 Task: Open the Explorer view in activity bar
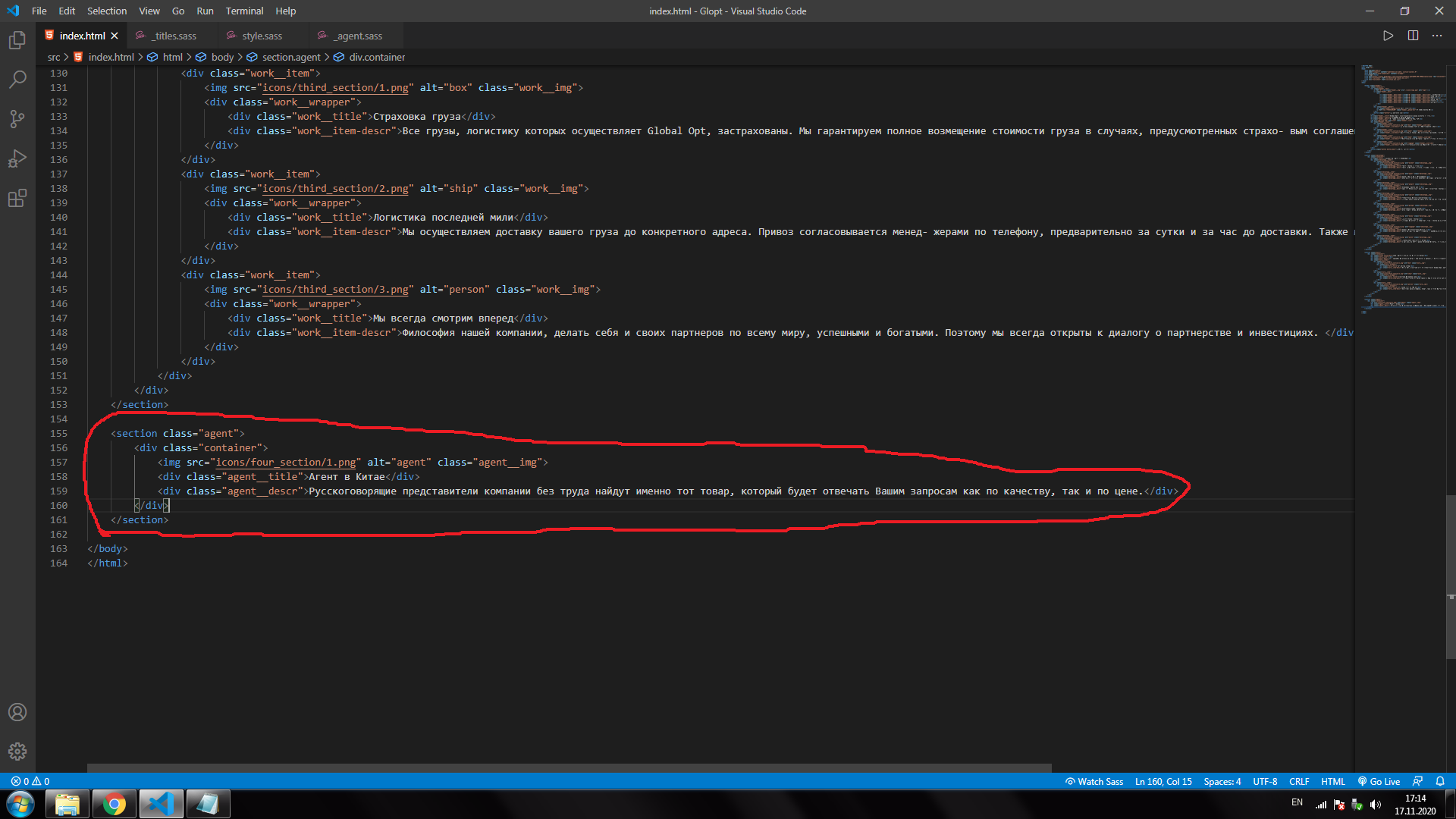tap(17, 39)
